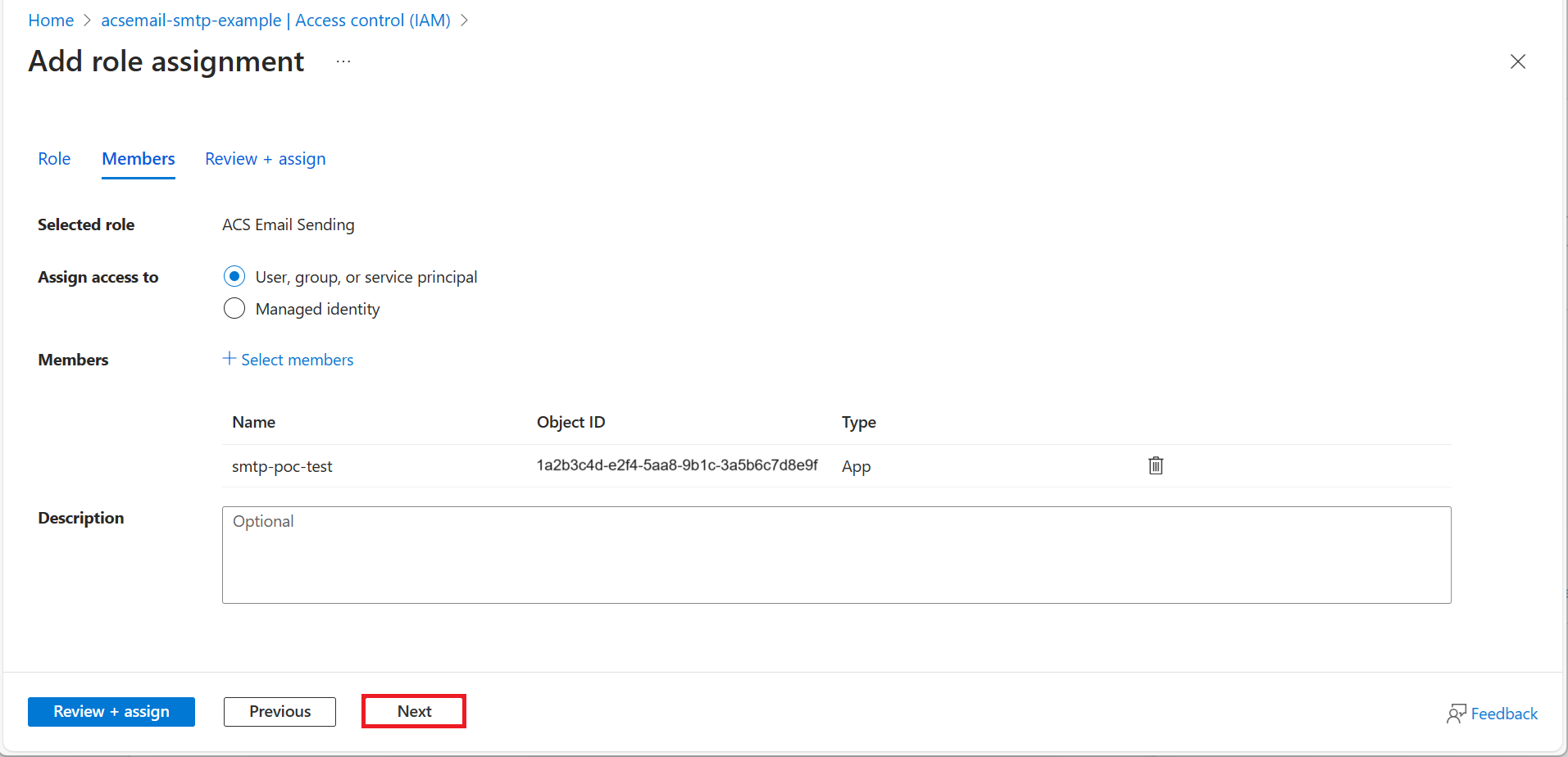Click the plus icon next to Select members
This screenshot has height=757, width=1568.
pos(228,359)
